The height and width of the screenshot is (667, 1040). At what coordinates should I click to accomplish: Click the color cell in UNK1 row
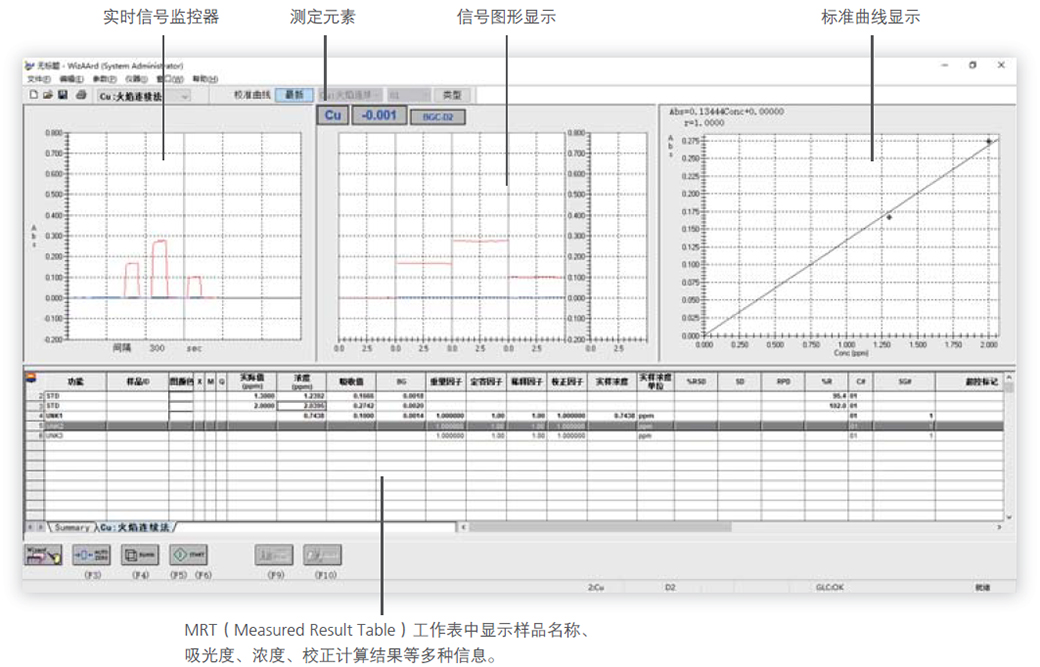coord(181,414)
